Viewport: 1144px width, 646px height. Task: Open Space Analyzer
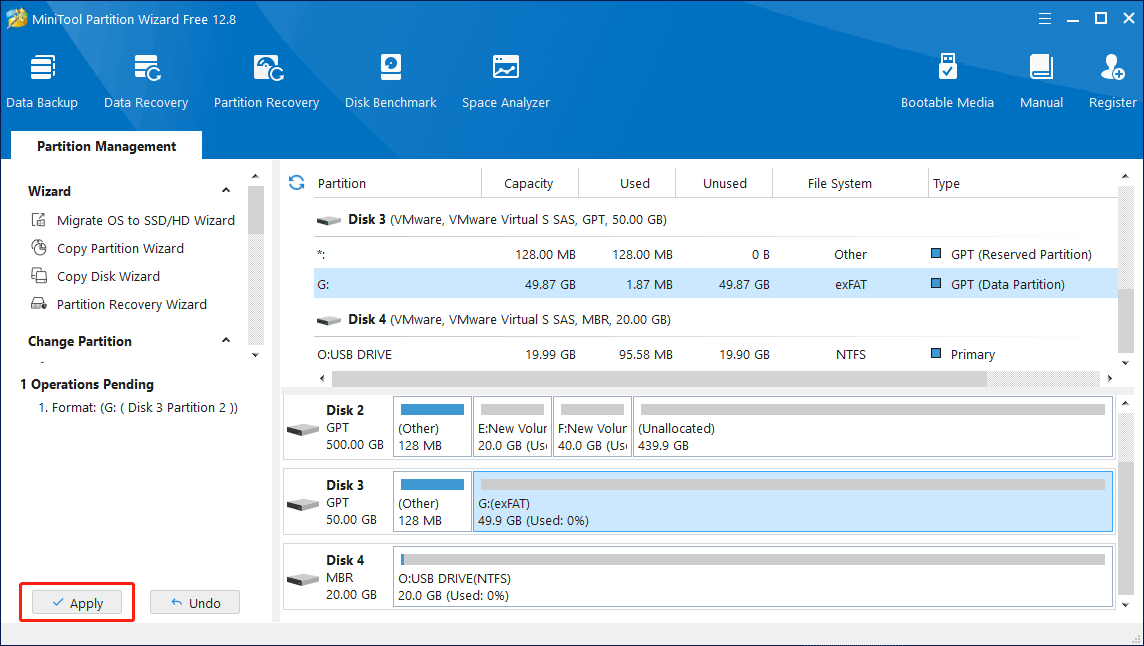pyautogui.click(x=506, y=81)
